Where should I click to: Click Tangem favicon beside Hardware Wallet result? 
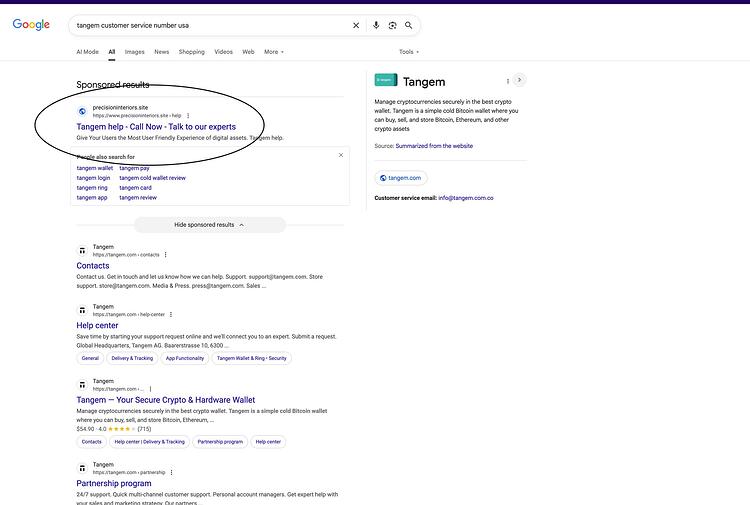[x=82, y=385]
